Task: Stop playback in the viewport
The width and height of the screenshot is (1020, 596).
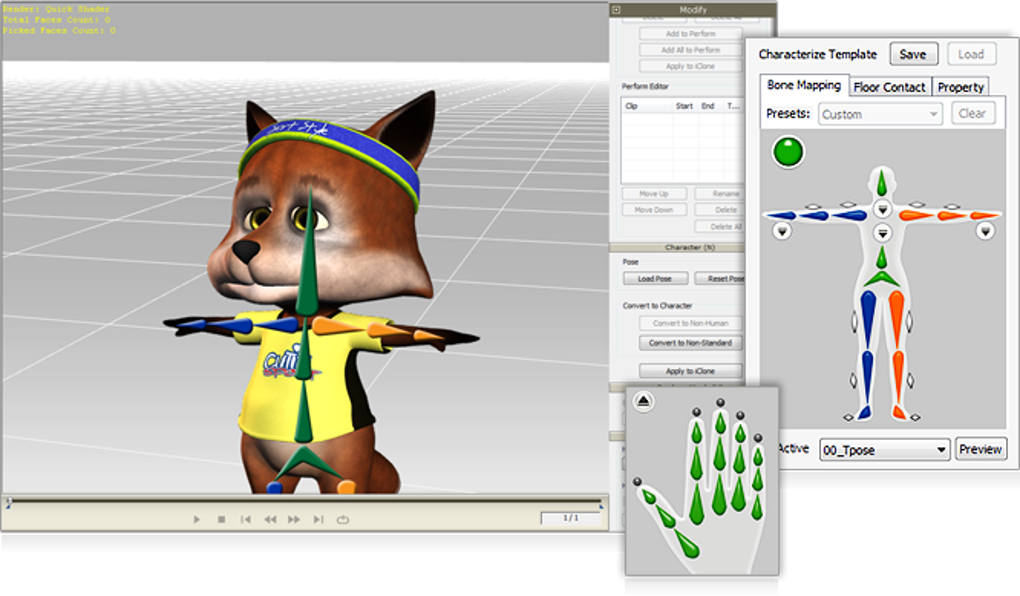Action: 221,519
